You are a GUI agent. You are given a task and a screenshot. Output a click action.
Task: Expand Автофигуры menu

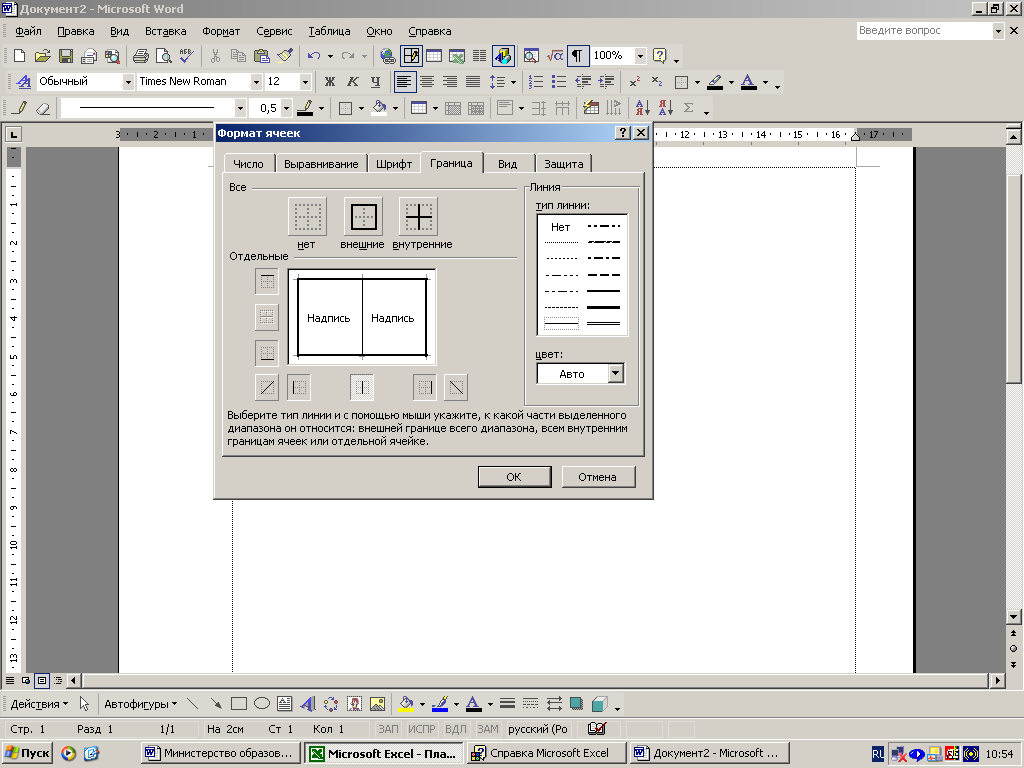[x=140, y=704]
